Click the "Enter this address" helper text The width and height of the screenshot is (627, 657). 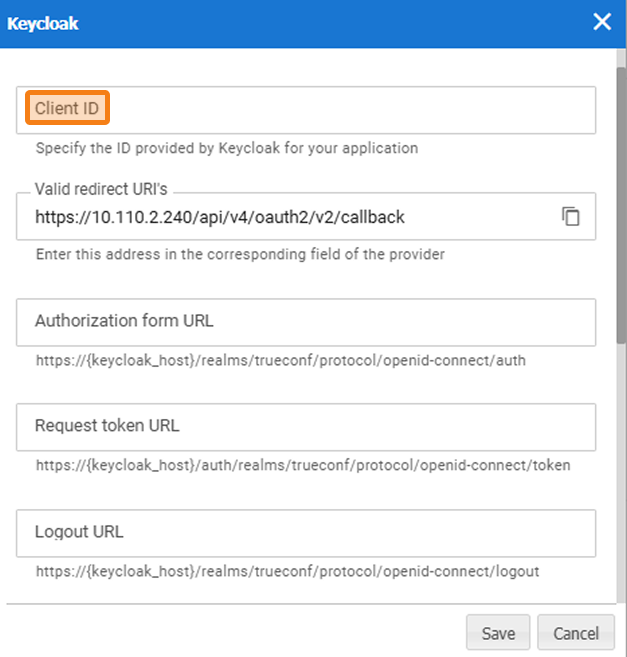(x=240, y=254)
